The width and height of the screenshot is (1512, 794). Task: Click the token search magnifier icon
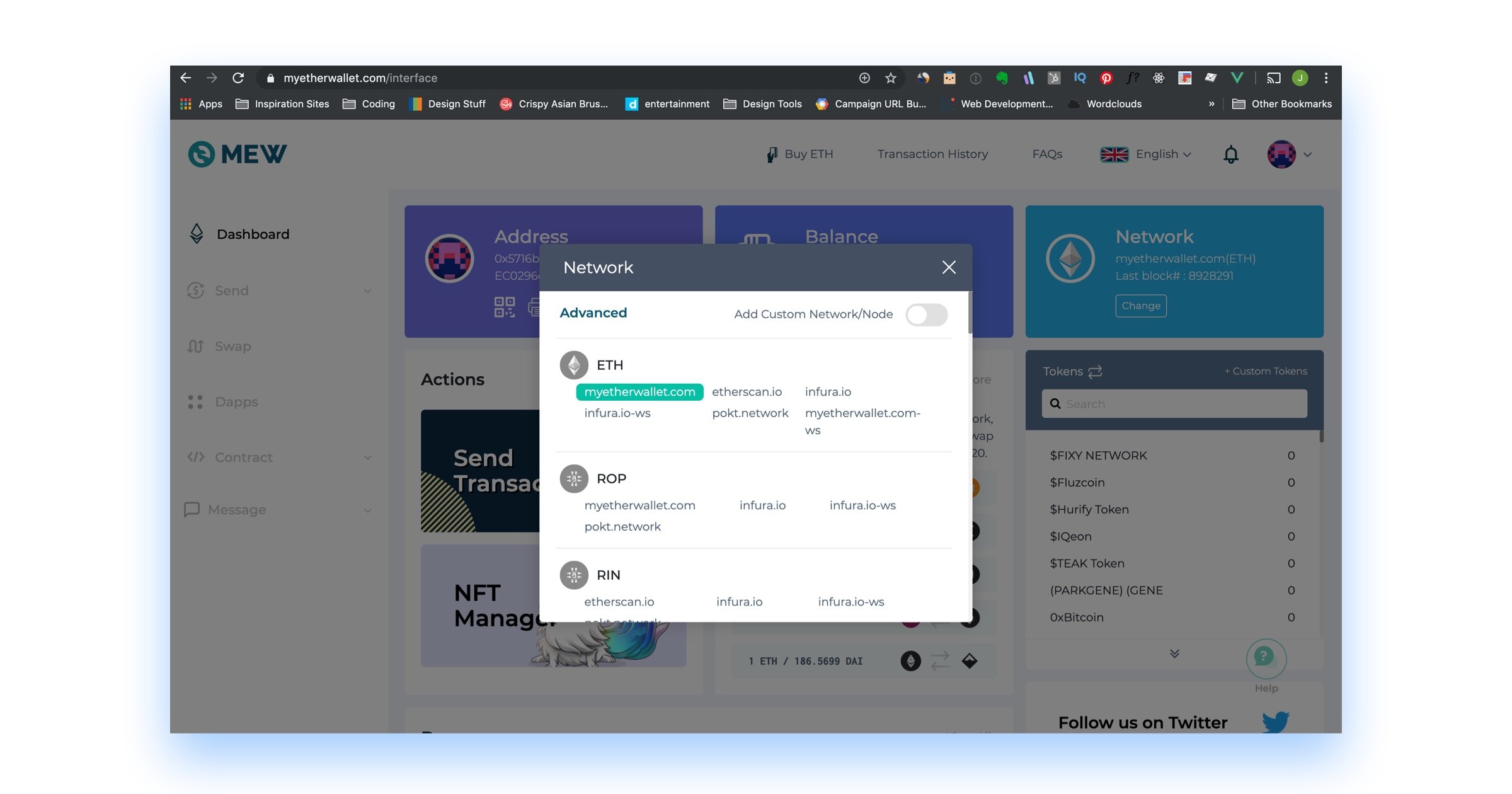(1055, 404)
